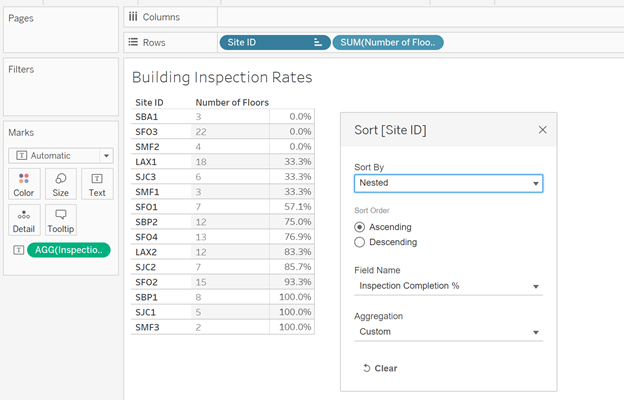Click the AGG(Inspection..) pill on Marks

click(x=67, y=250)
